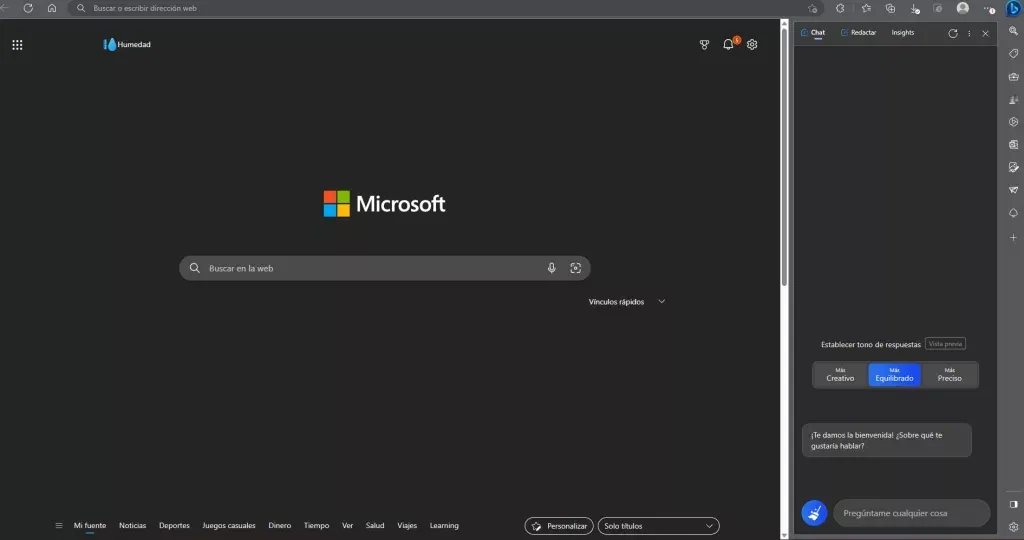Open sidebar Games chess piece icon

click(x=1014, y=99)
